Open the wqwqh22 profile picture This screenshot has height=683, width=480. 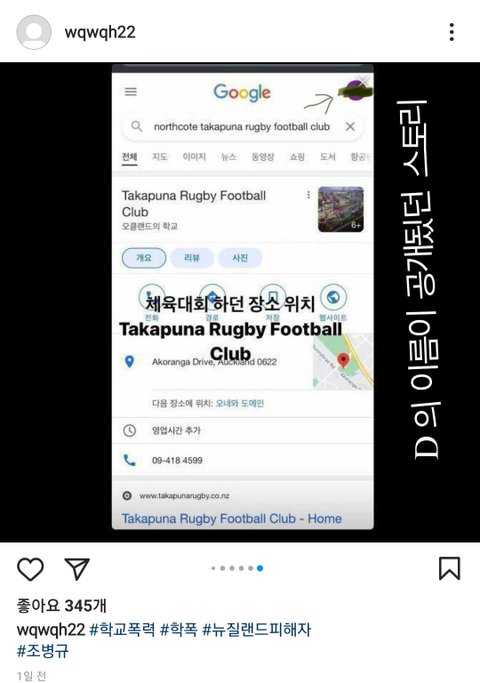pyautogui.click(x=34, y=32)
